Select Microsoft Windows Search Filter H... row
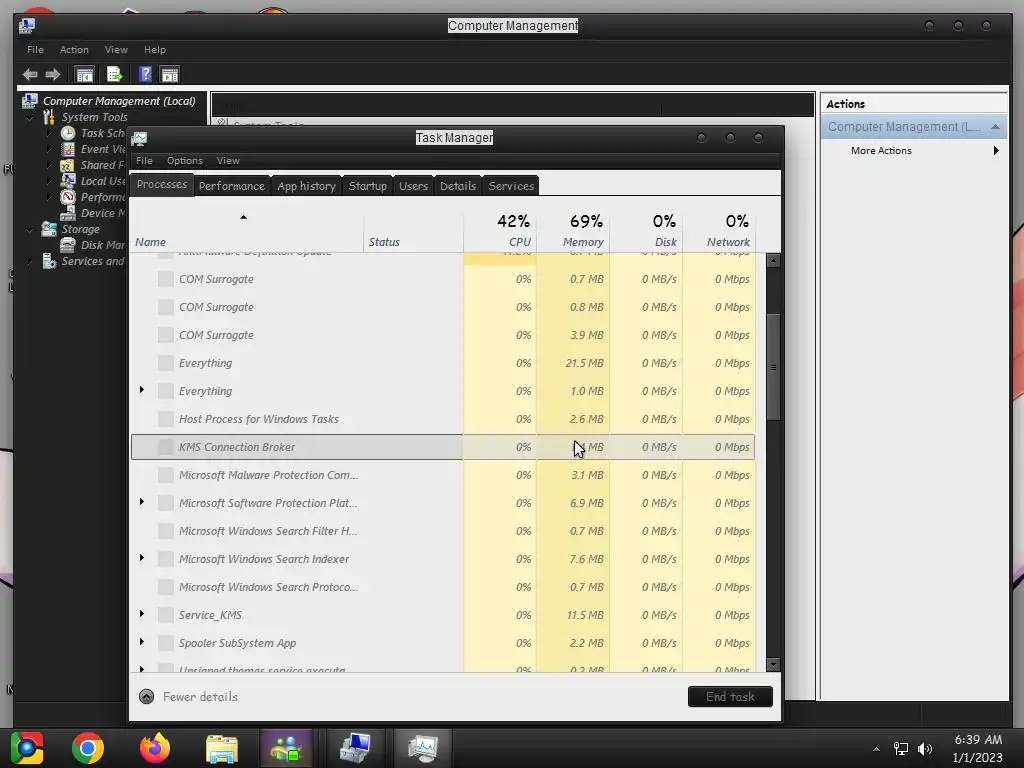This screenshot has width=1024, height=768. pos(443,532)
